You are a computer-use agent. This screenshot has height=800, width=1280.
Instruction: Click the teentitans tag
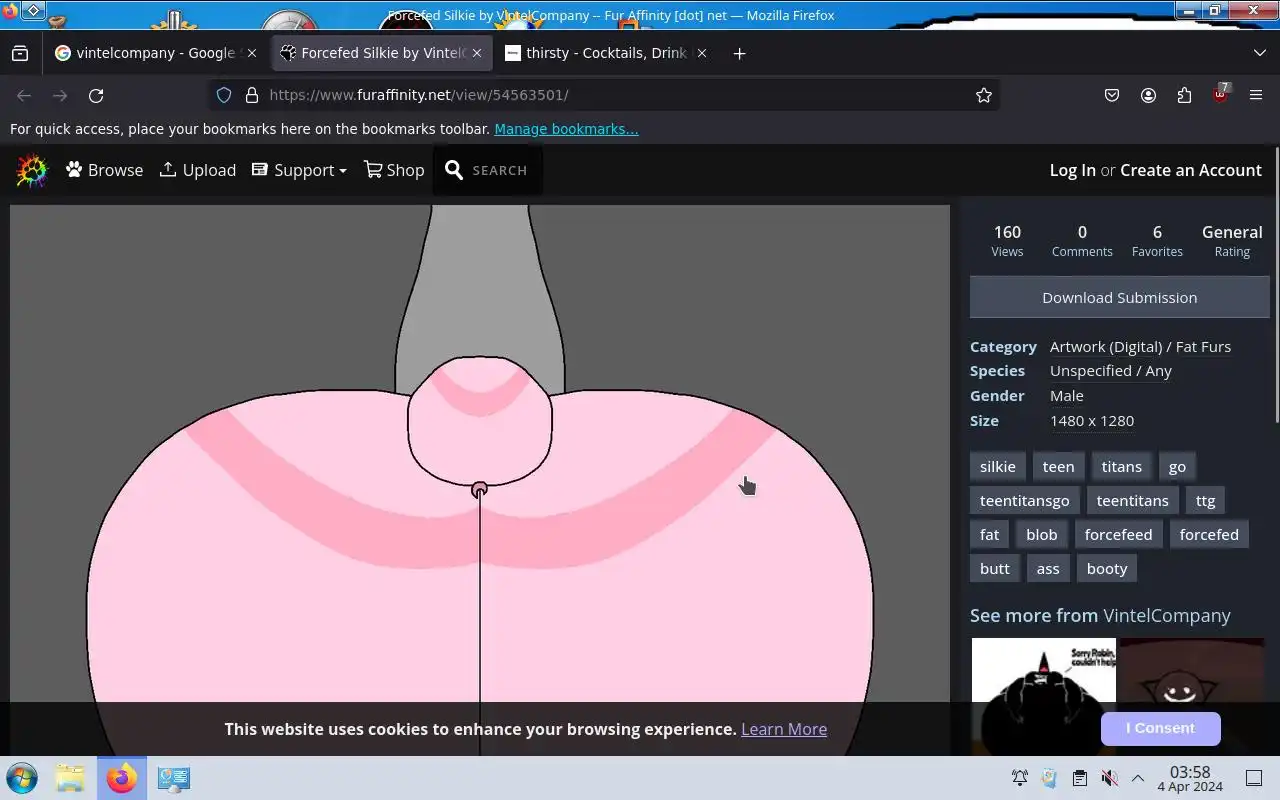tap(1132, 501)
